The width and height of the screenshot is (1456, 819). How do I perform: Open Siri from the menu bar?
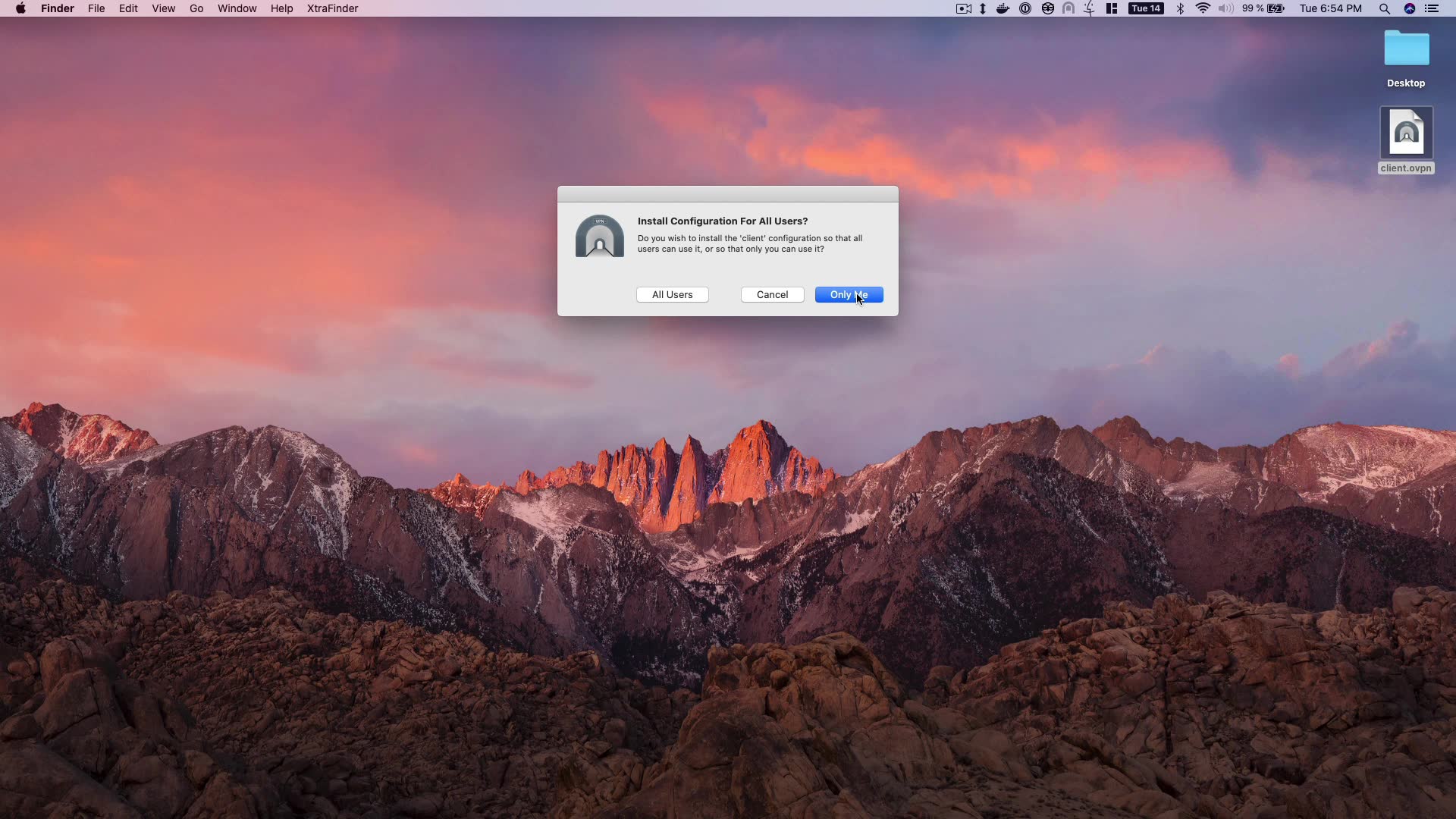(x=1410, y=8)
